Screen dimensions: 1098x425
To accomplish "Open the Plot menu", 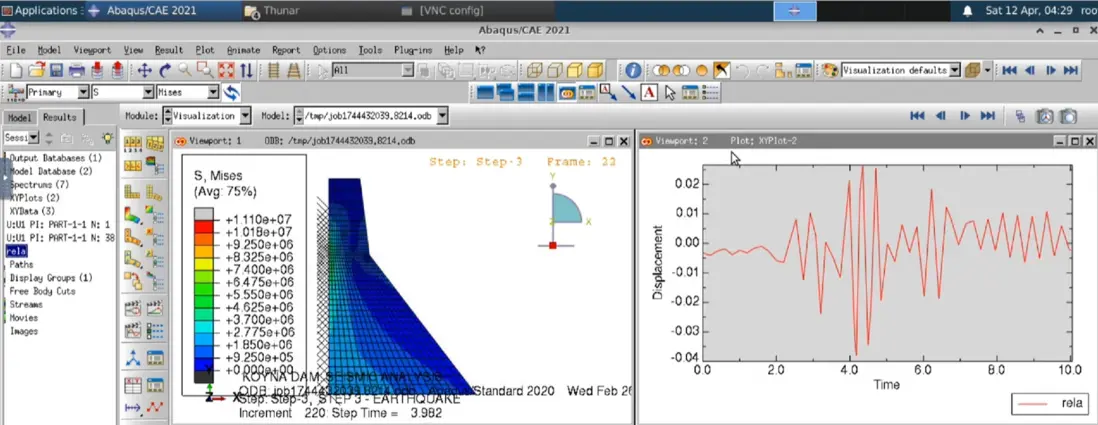I will 205,50.
